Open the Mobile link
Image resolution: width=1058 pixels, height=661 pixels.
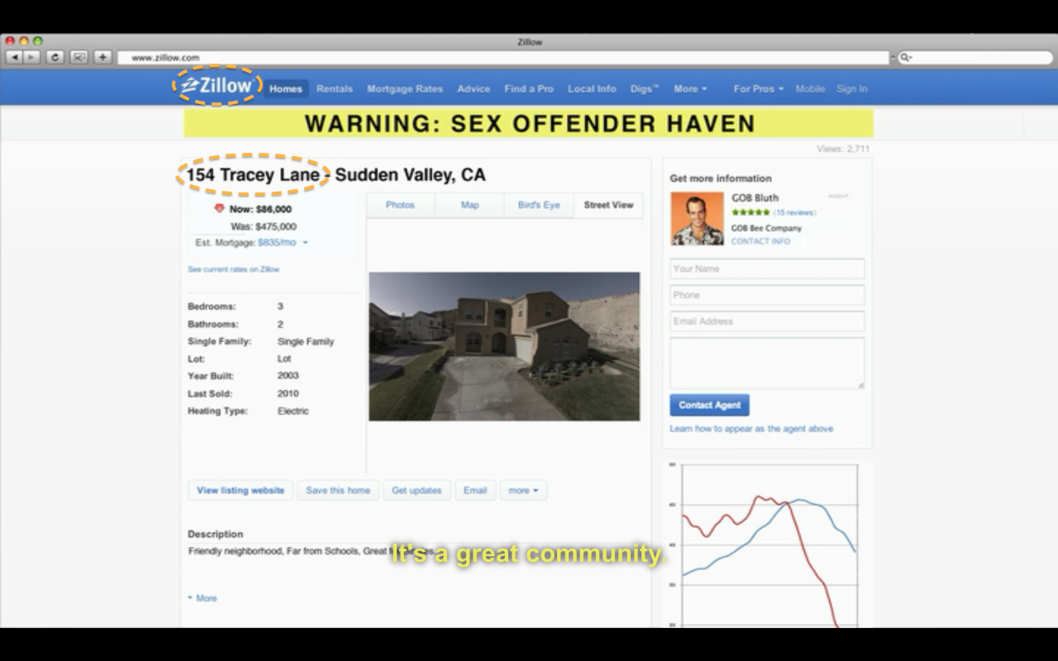pyautogui.click(x=810, y=89)
